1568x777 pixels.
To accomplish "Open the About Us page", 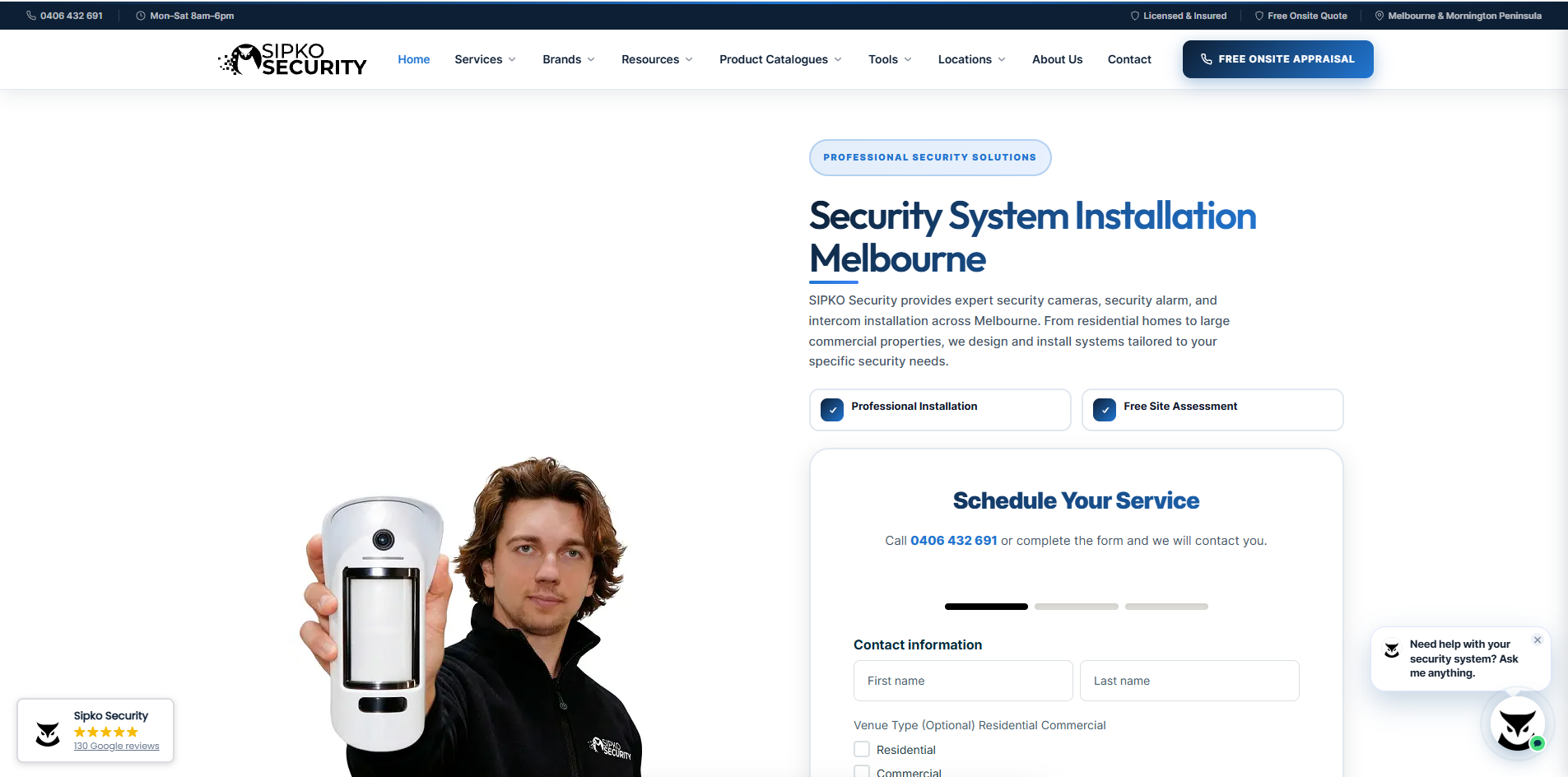I will tap(1058, 59).
